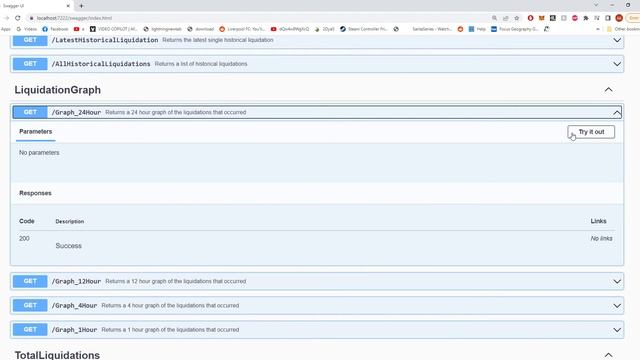Expand the /AllHistoricalLiquidations endpoint chevron

[617, 64]
